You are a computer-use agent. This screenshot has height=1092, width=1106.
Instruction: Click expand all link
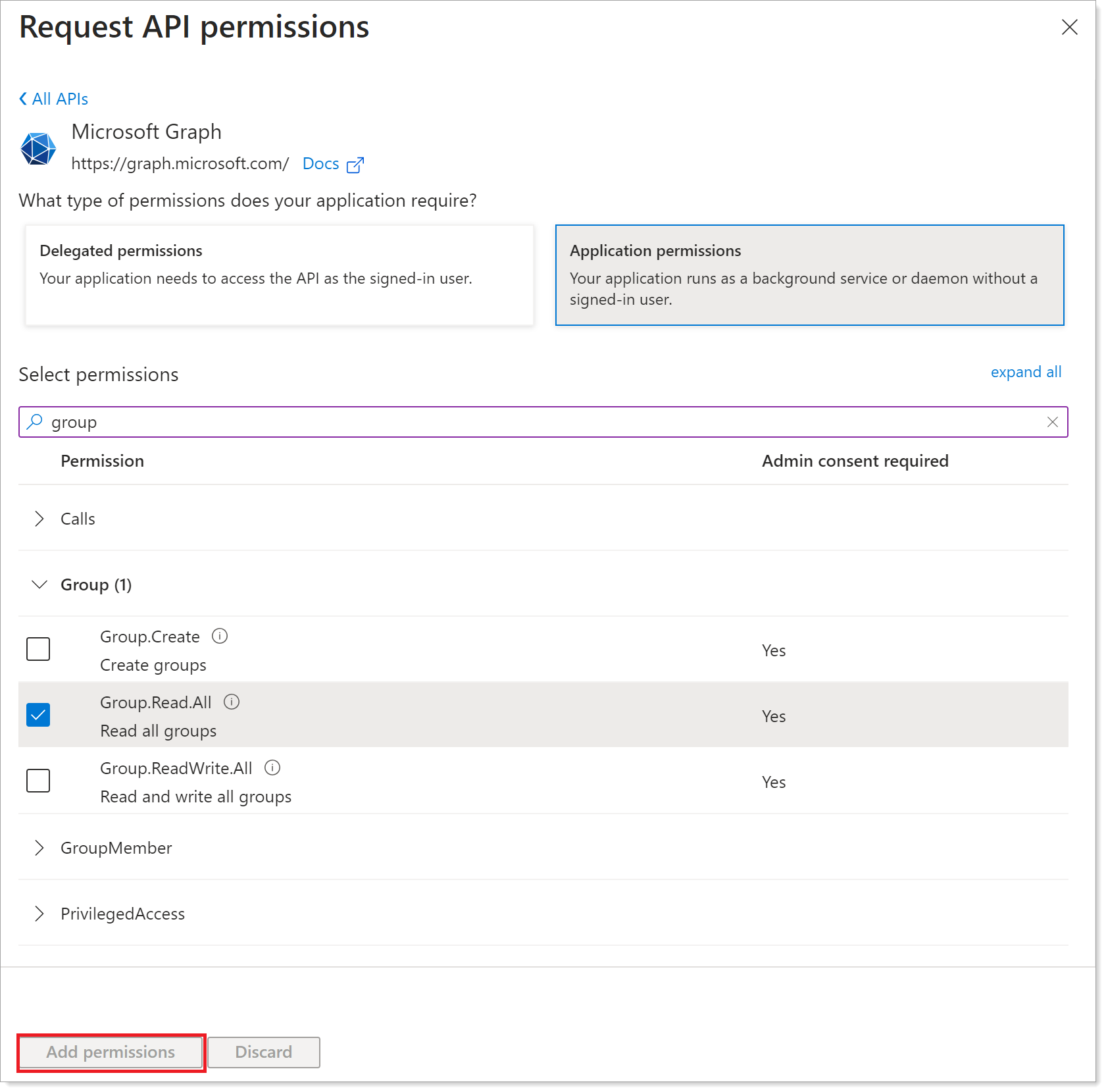1026,372
